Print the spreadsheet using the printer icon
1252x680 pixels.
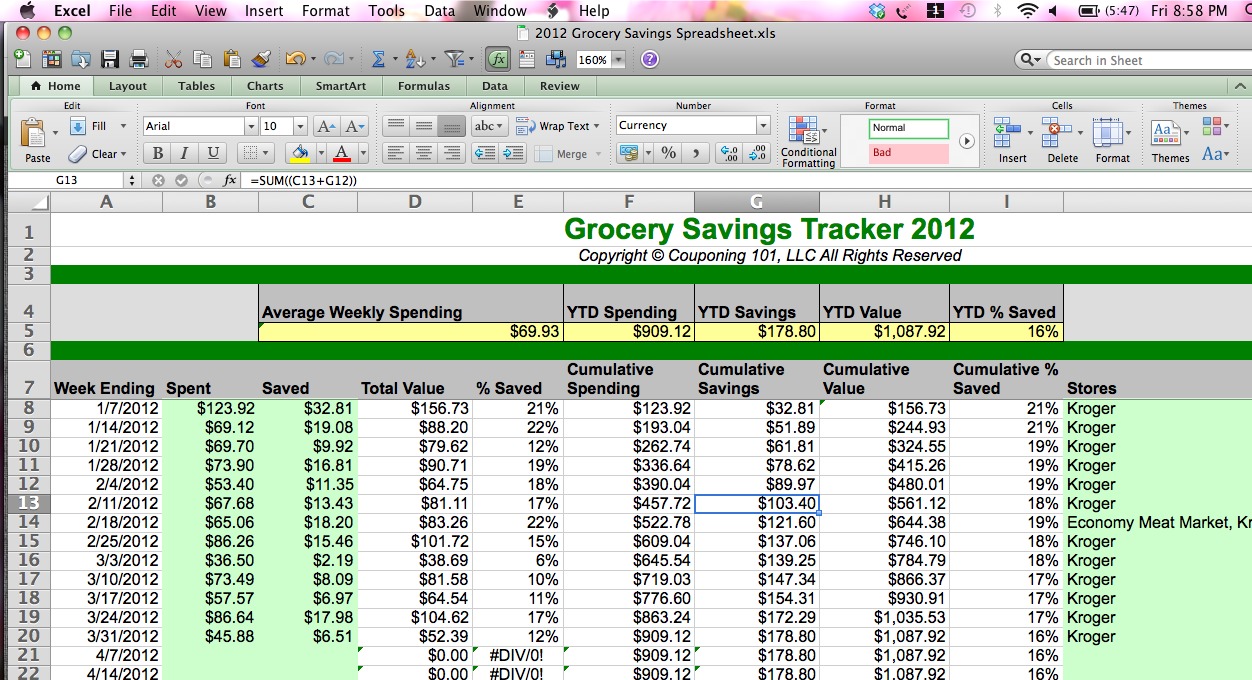pyautogui.click(x=139, y=59)
